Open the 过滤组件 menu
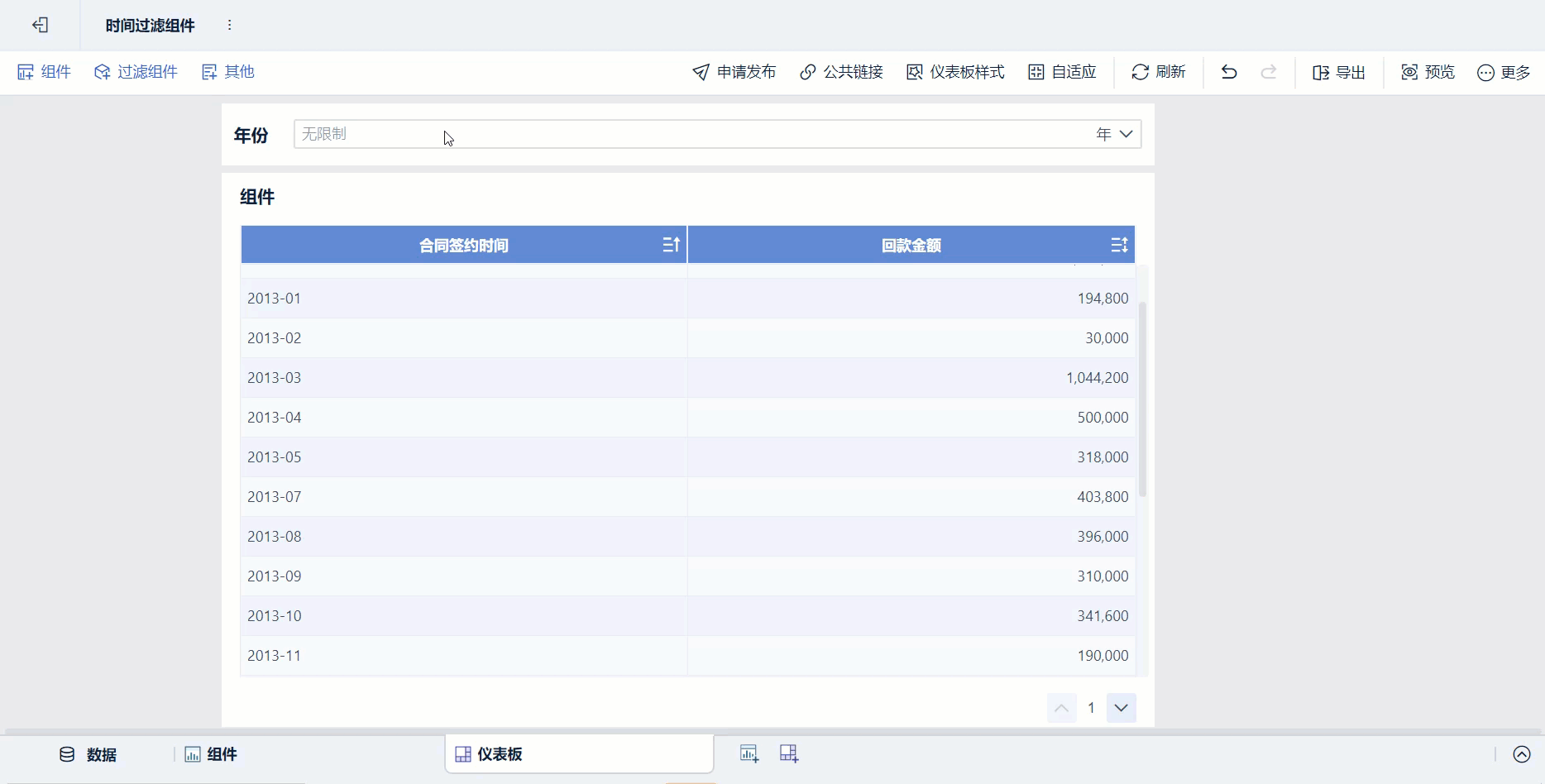This screenshot has width=1545, height=784. (136, 72)
